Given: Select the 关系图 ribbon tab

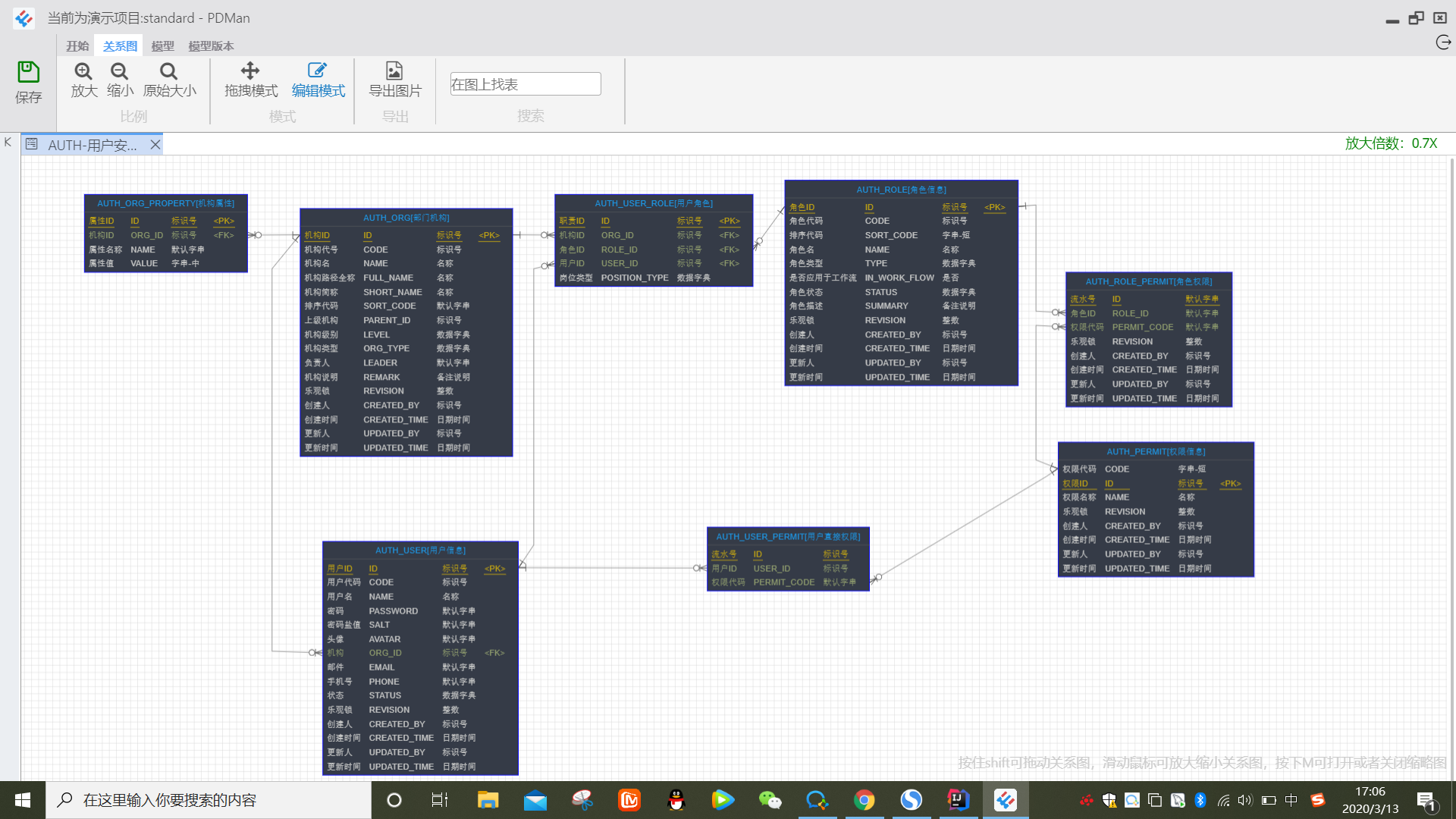Looking at the screenshot, I should 120,46.
